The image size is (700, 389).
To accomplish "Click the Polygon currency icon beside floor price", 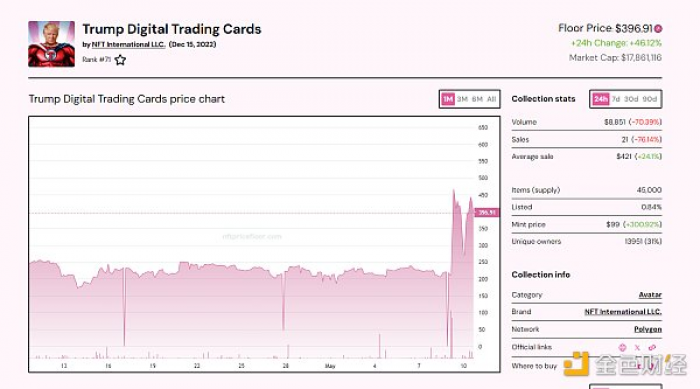I will click(658, 29).
